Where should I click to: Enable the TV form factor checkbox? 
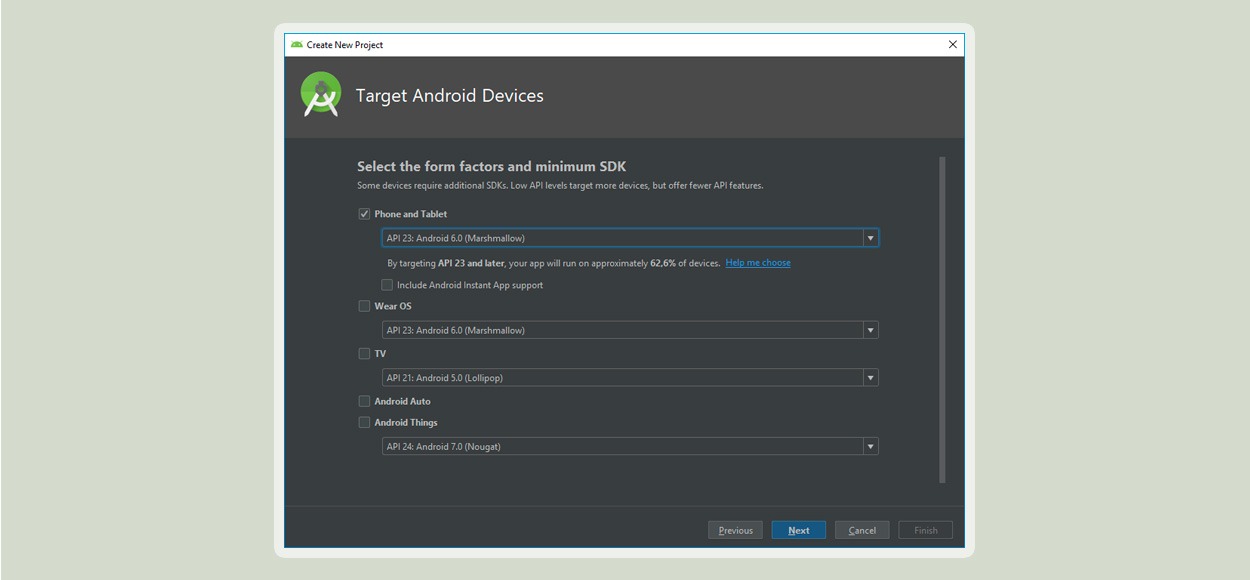click(x=364, y=353)
